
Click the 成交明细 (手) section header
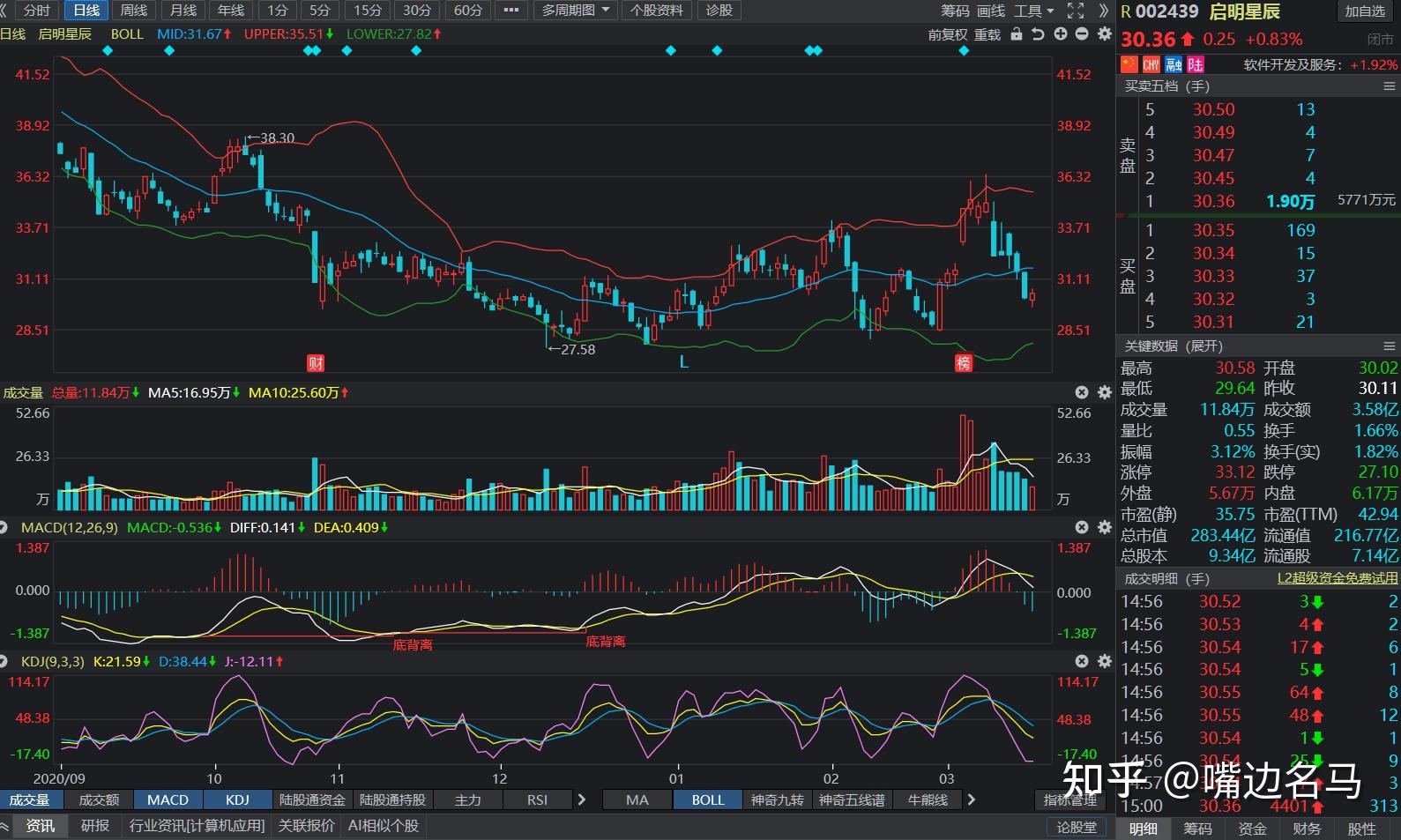(x=1166, y=579)
